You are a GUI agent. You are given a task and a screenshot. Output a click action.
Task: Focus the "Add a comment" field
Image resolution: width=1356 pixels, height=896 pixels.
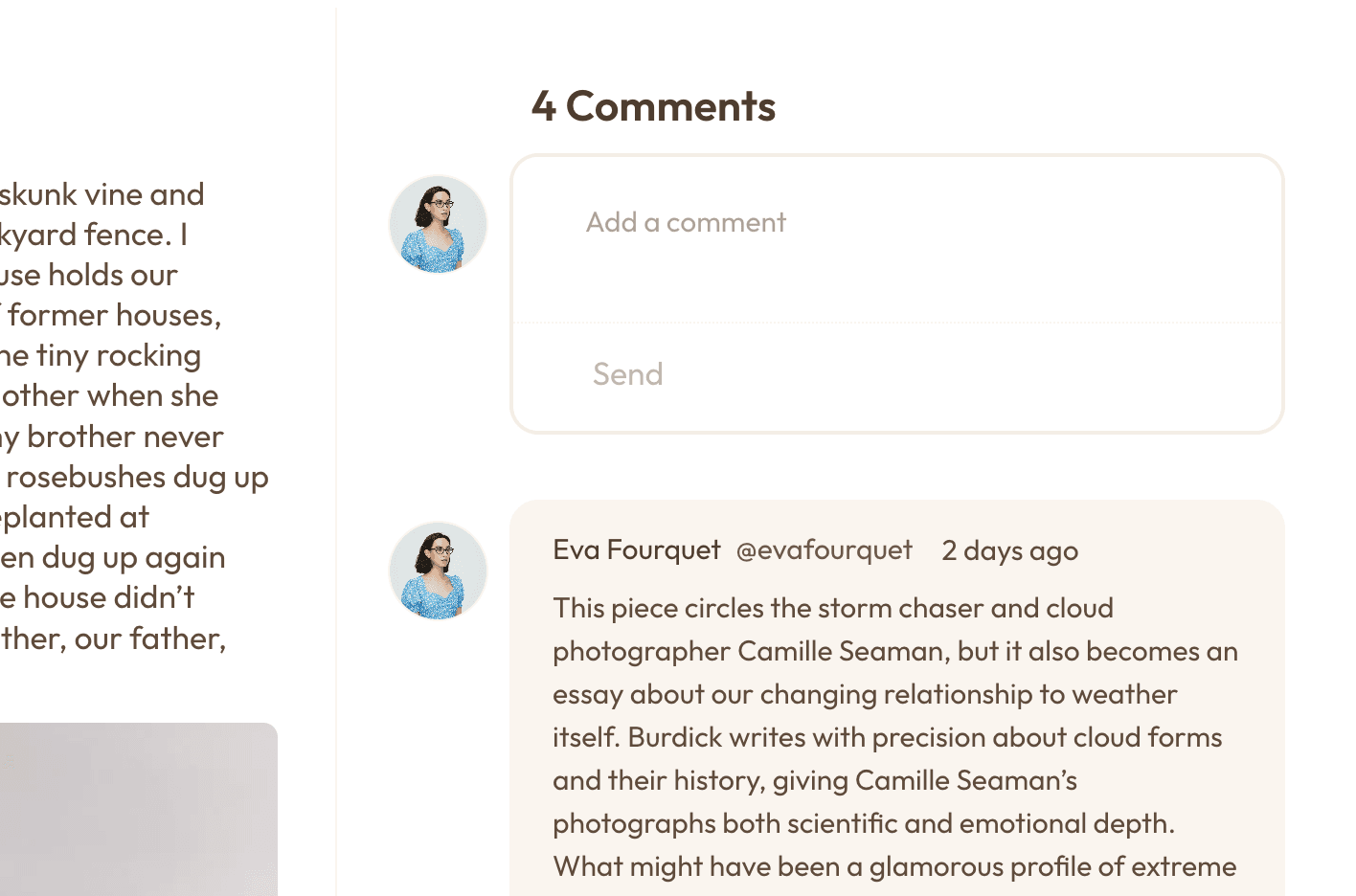point(897,239)
